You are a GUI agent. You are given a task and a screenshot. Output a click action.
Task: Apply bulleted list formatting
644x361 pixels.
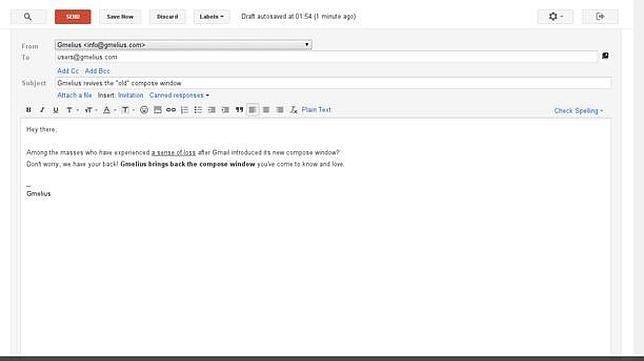(198, 110)
